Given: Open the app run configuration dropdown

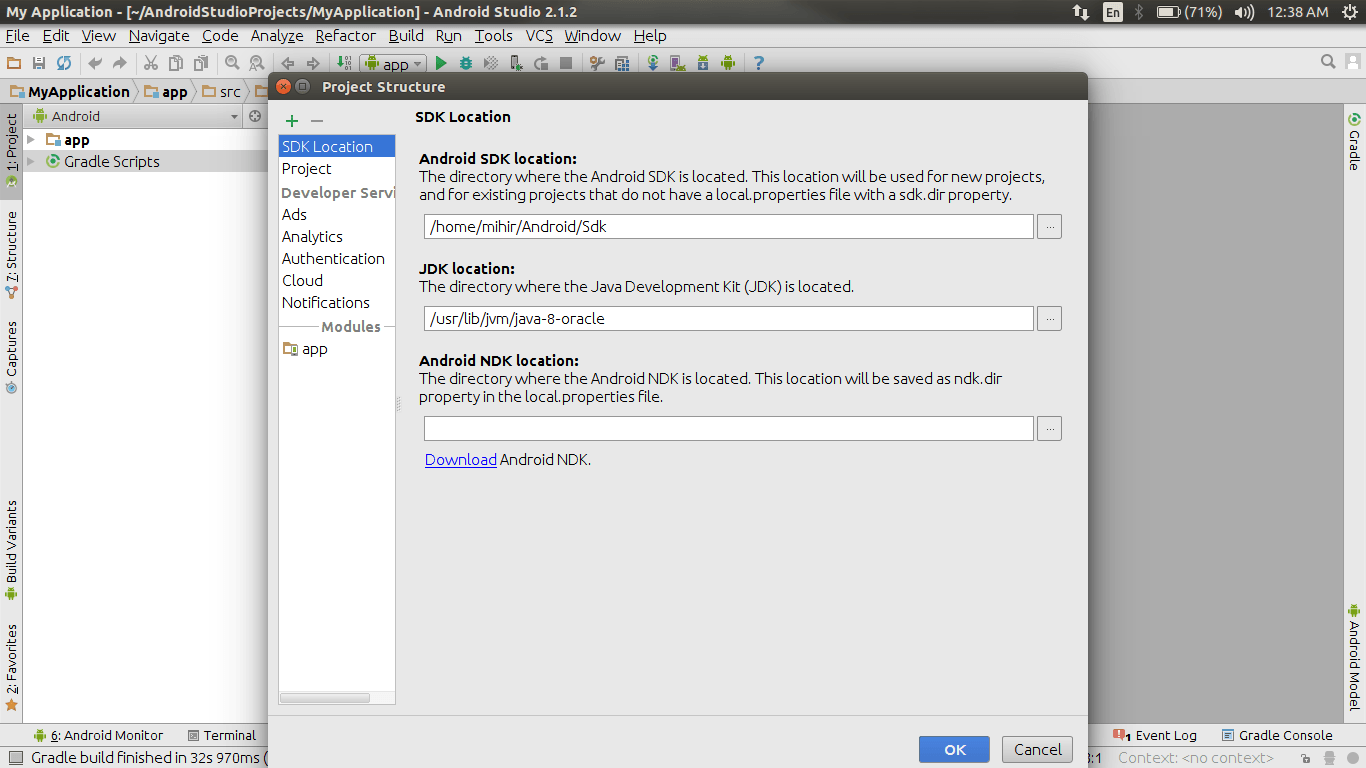Looking at the screenshot, I should point(393,63).
